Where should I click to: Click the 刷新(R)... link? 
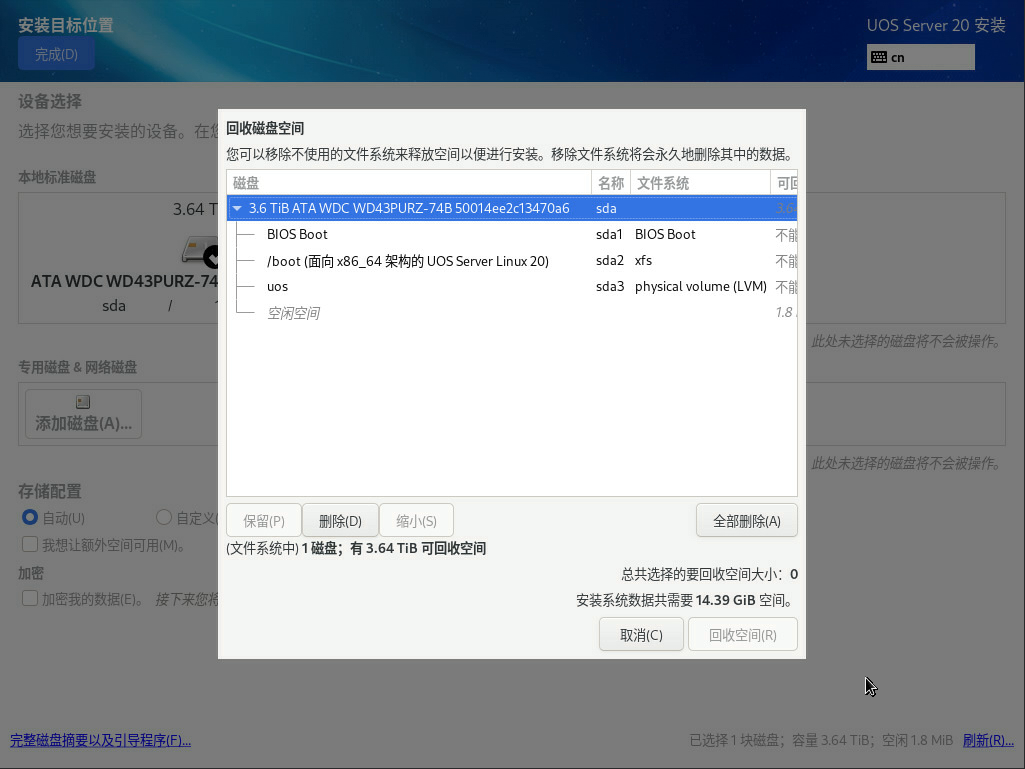point(988,740)
